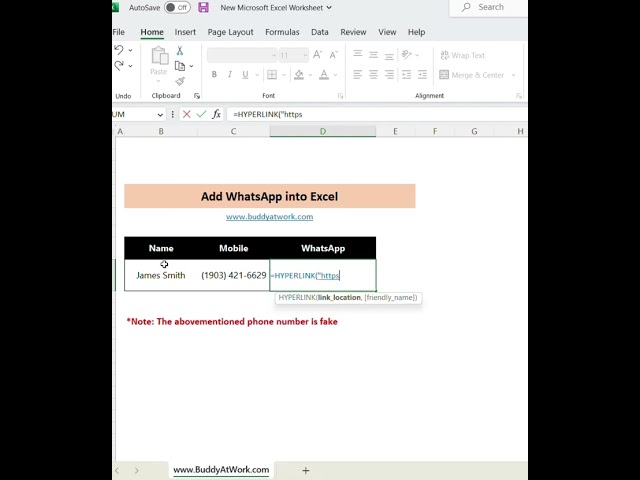Click the Cut scissors icon

pyautogui.click(x=180, y=51)
